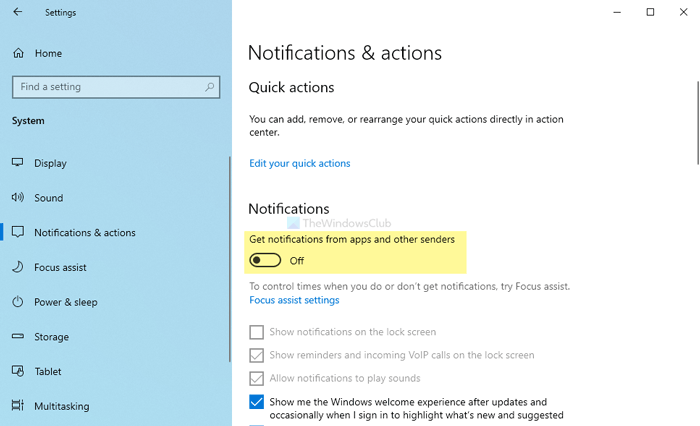Viewport: 700px width, 426px height.
Task: Click the Focus assist moon icon
Action: tap(18, 267)
